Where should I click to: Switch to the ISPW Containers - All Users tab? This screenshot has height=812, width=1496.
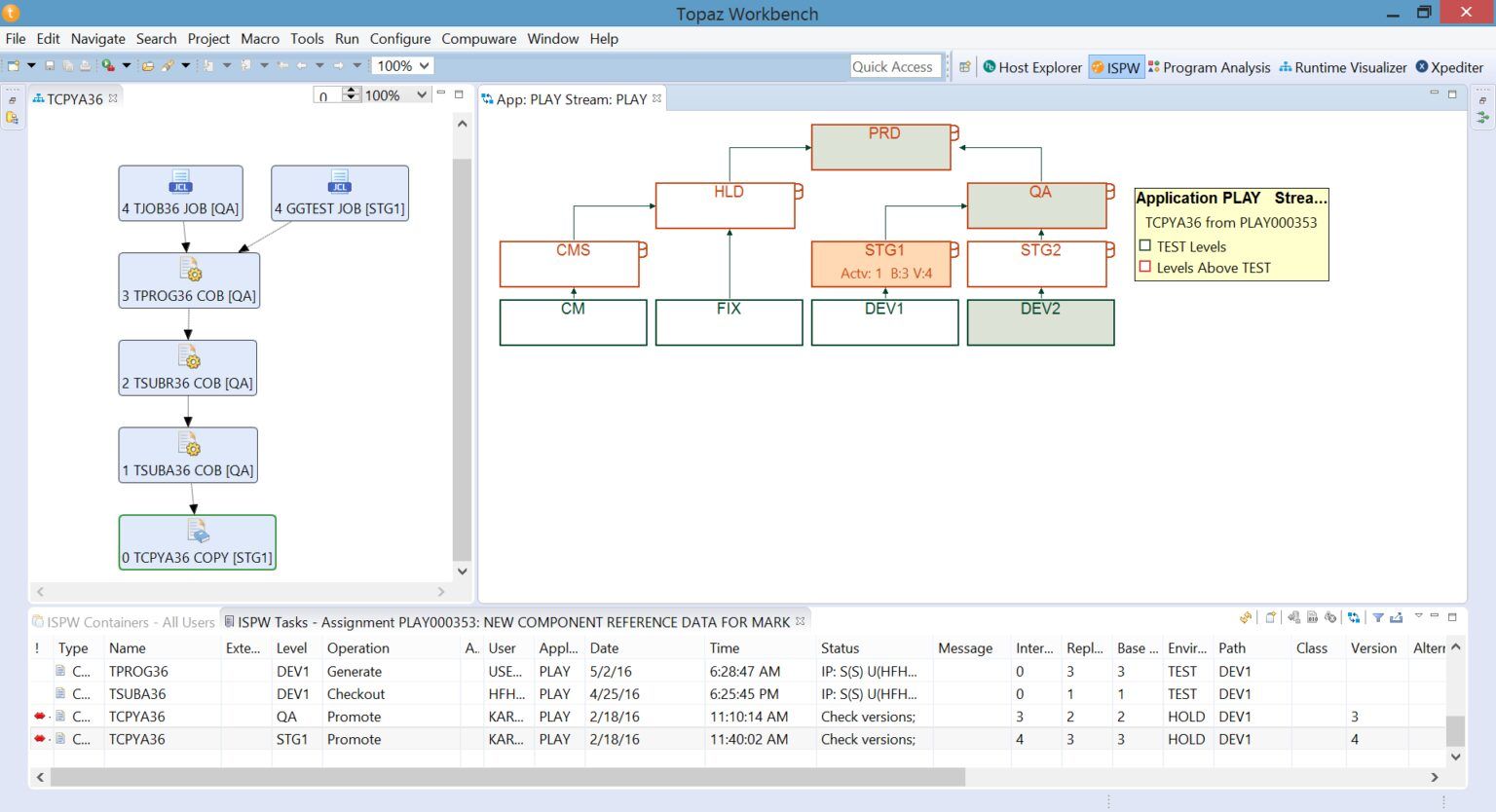point(123,622)
